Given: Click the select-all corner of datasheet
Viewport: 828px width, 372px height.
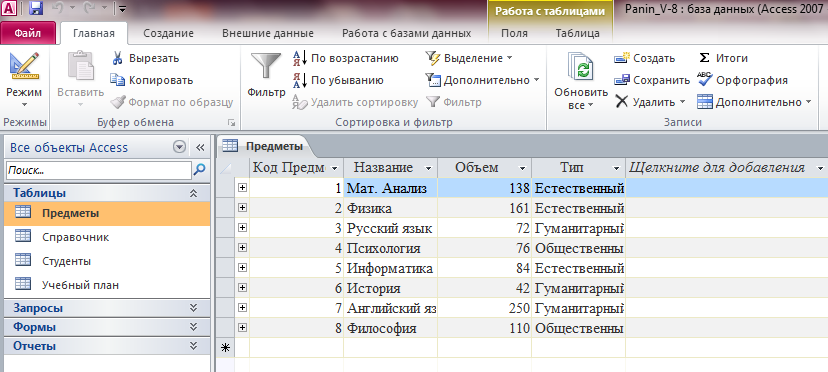Looking at the screenshot, I should [x=225, y=168].
